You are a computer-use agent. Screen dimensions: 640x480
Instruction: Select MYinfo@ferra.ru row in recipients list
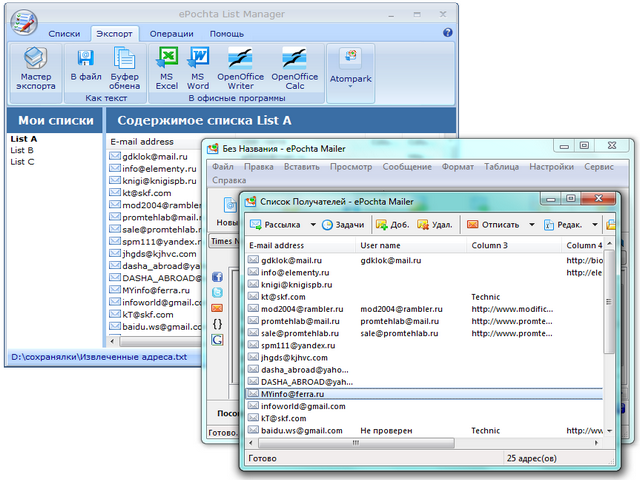pos(424,394)
